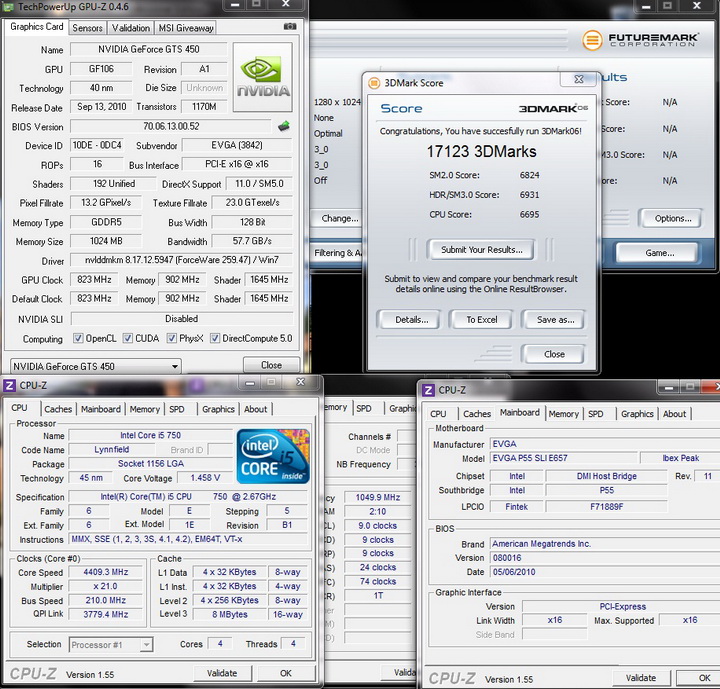Click the right CPU-Z window title icon
The width and height of the screenshot is (720, 689).
click(428, 390)
